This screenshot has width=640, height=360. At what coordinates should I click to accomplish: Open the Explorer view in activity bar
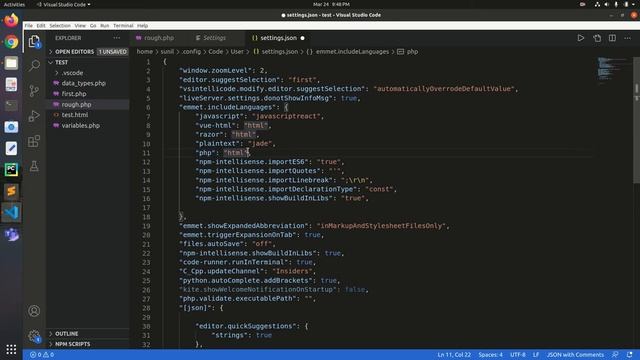point(34,41)
